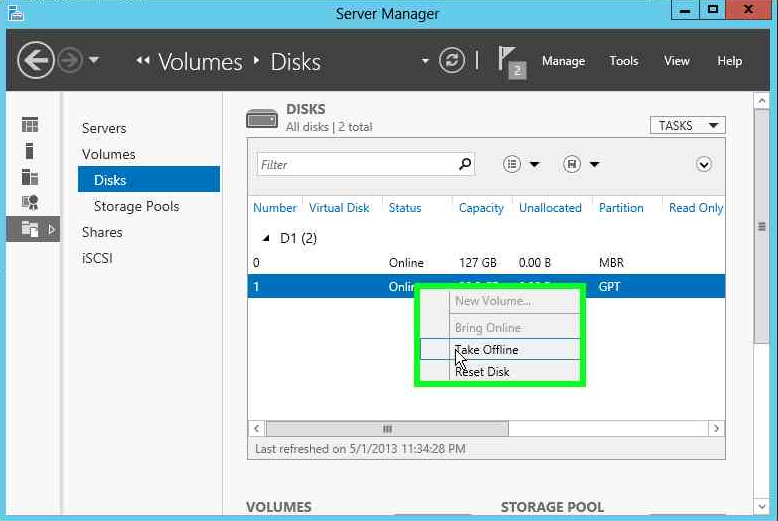Screen dimensions: 778x521
Task: Click horizontal scrollbar left arrow
Action: coord(257,429)
